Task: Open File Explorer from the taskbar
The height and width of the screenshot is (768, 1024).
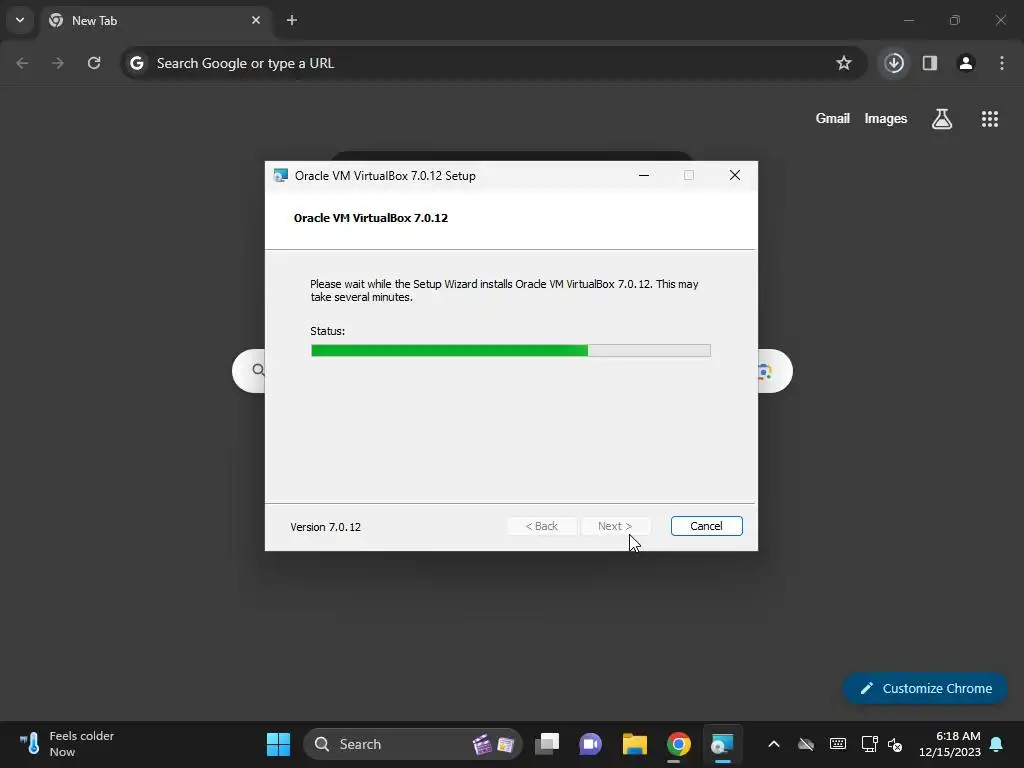Action: coord(634,744)
